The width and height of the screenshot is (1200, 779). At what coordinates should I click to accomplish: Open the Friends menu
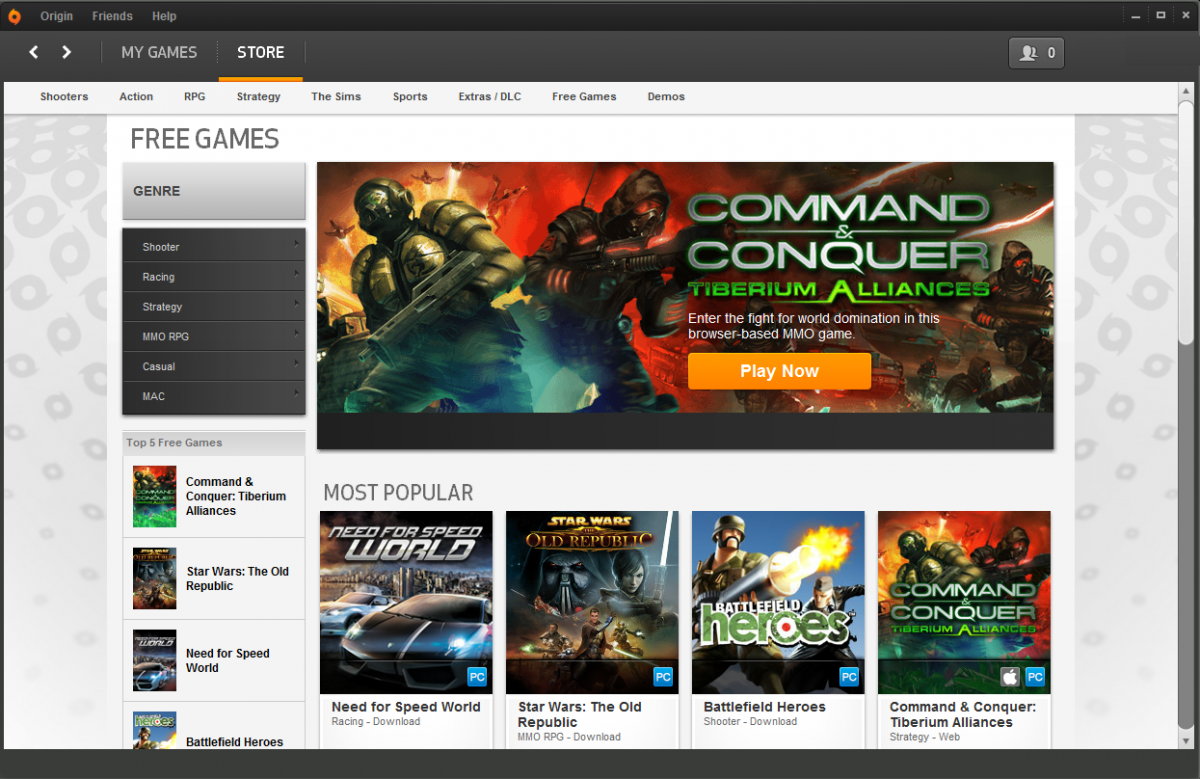point(112,16)
